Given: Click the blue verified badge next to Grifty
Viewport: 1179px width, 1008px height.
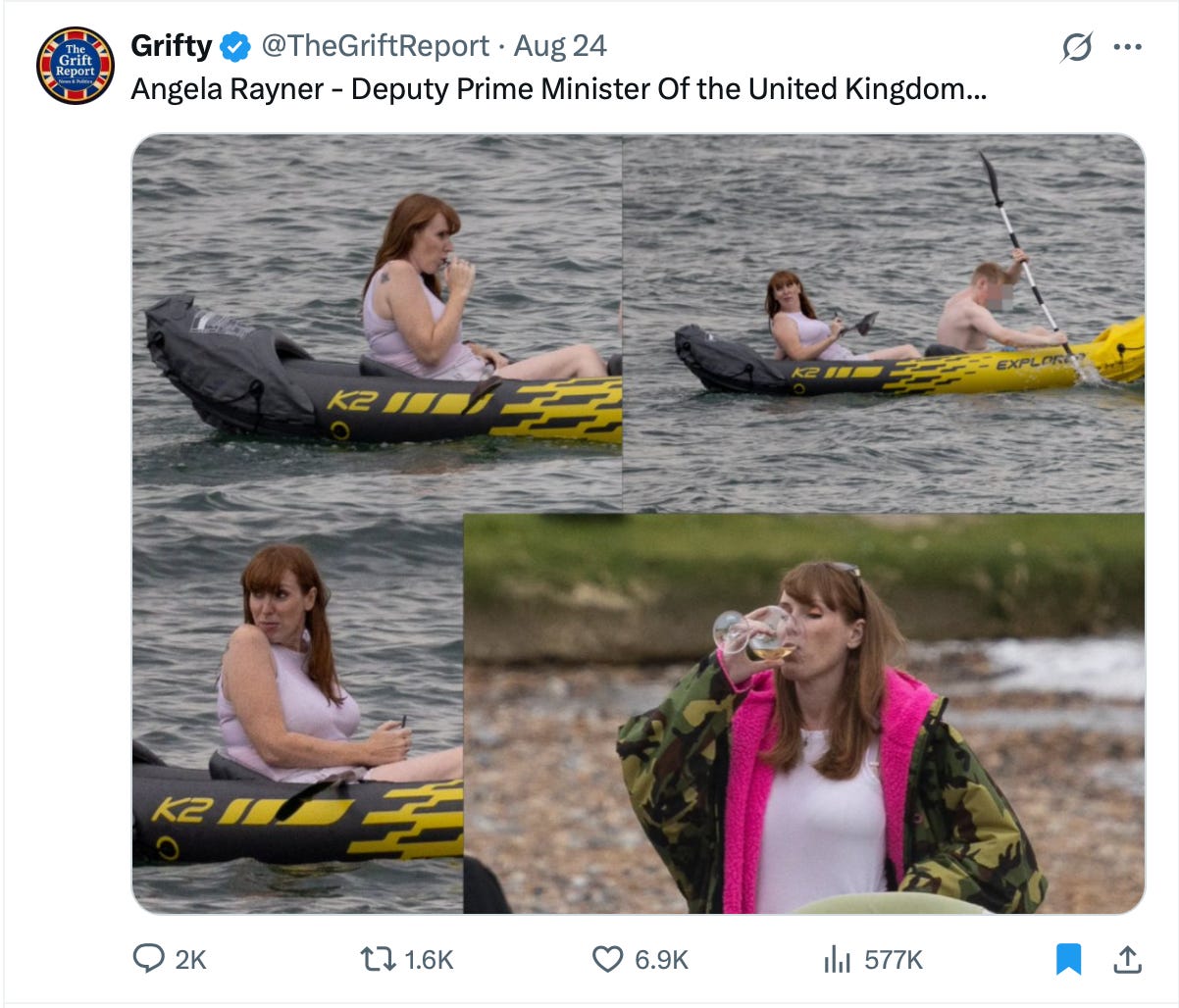Looking at the screenshot, I should pyautogui.click(x=233, y=44).
